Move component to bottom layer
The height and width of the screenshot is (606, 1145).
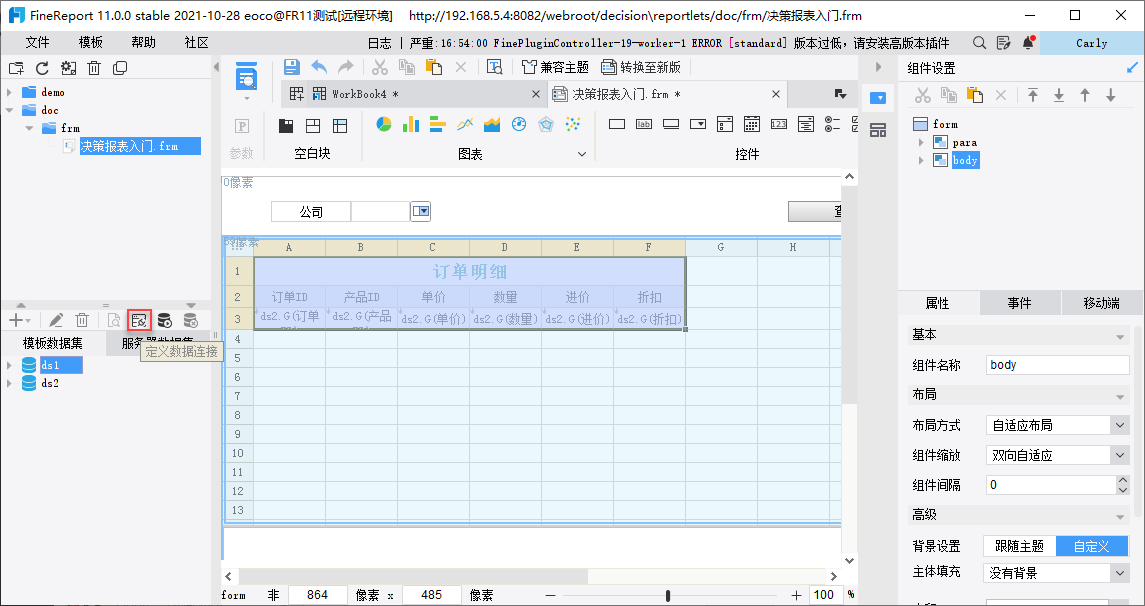coord(1059,95)
